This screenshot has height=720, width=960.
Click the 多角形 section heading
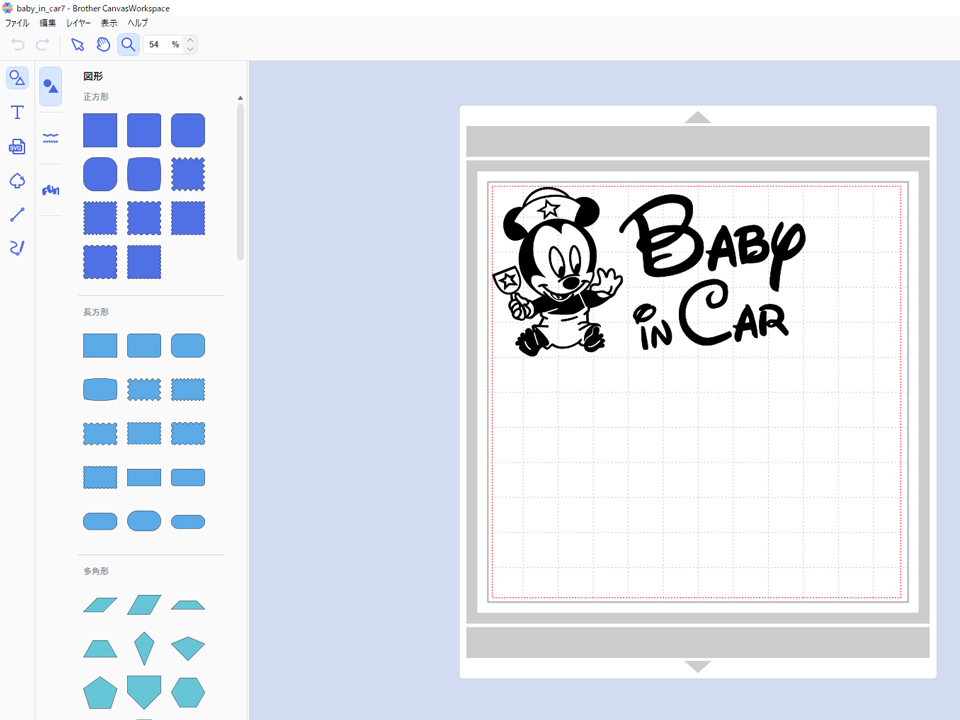[96, 571]
